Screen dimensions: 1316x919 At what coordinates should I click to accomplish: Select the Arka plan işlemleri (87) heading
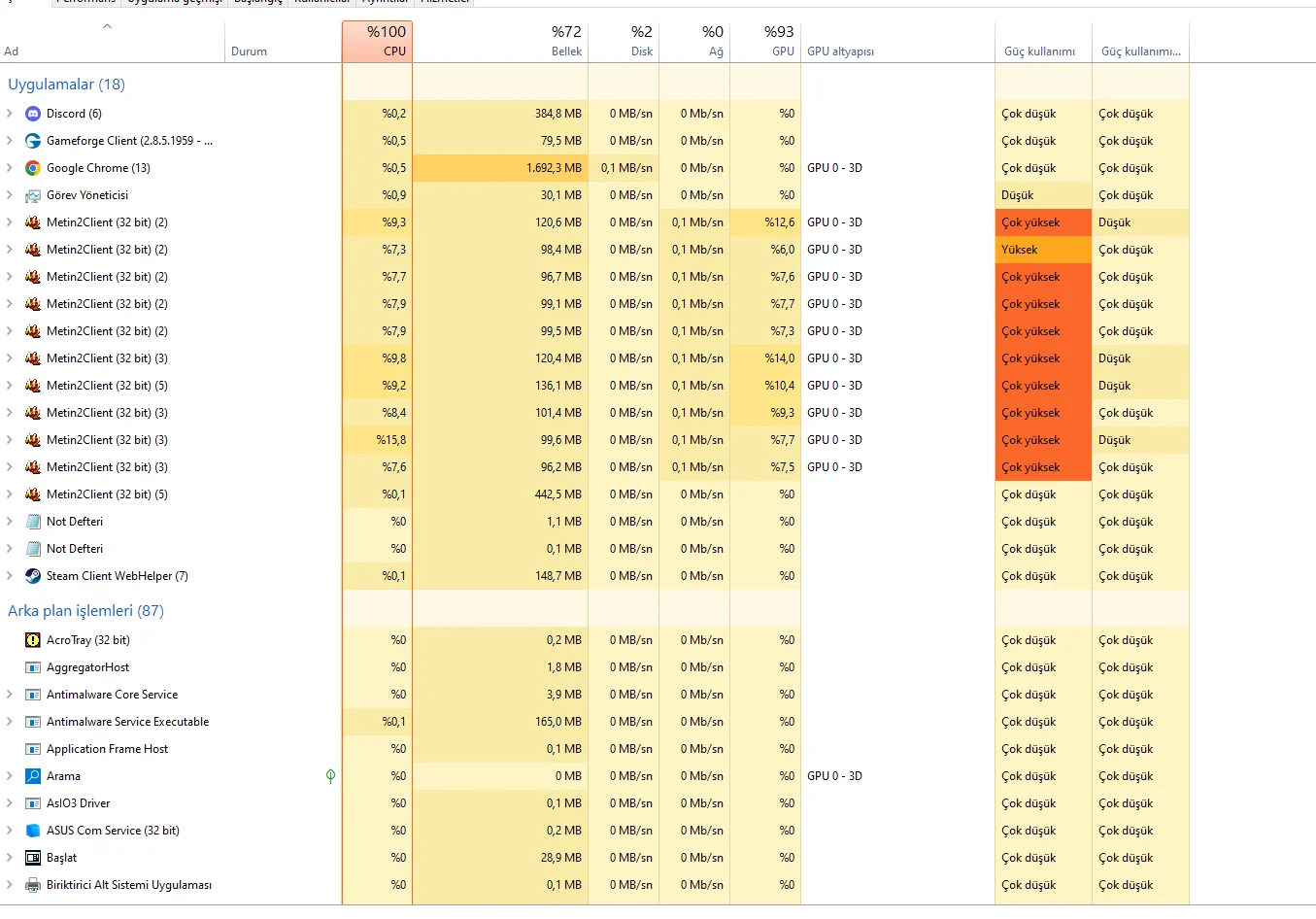click(85, 611)
